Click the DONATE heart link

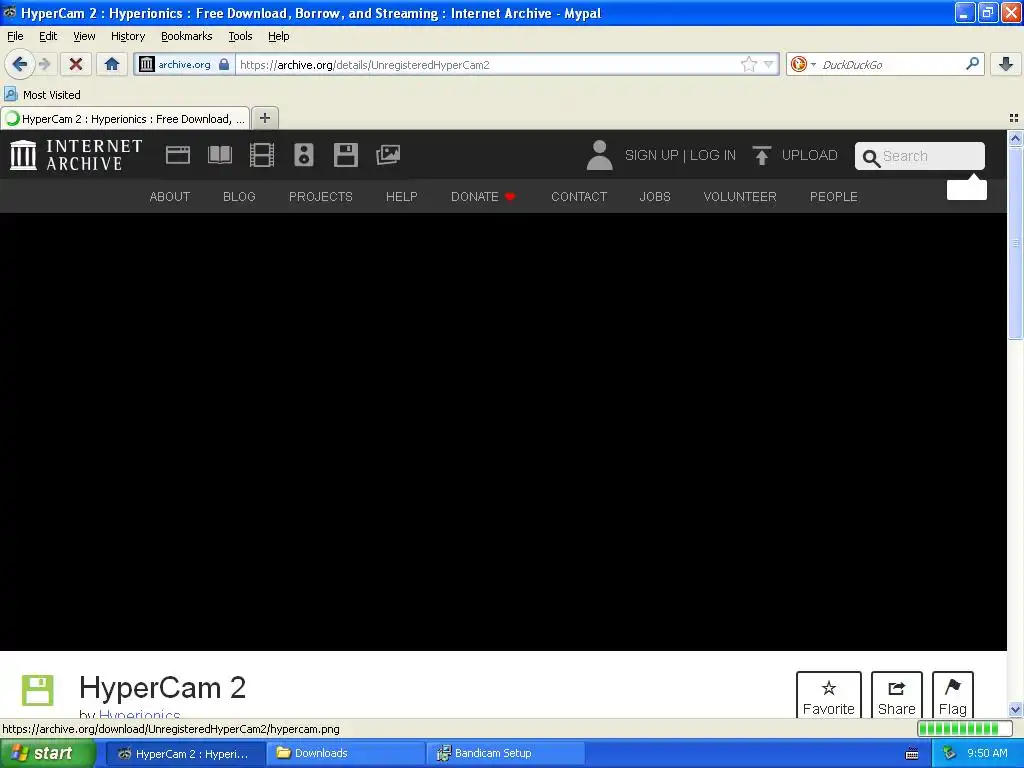[x=483, y=197]
